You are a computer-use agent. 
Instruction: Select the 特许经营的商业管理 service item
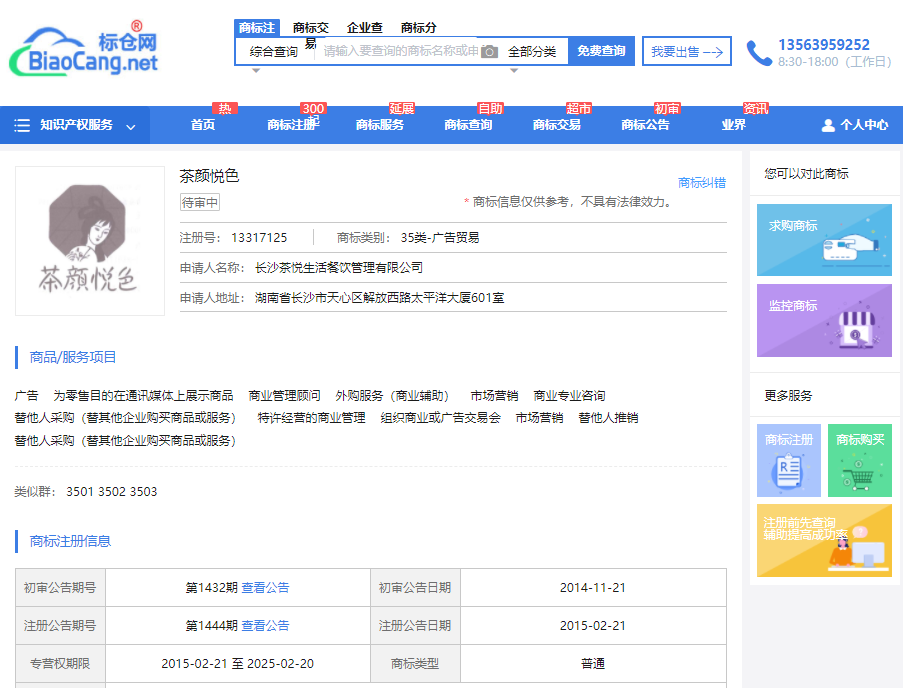point(312,418)
